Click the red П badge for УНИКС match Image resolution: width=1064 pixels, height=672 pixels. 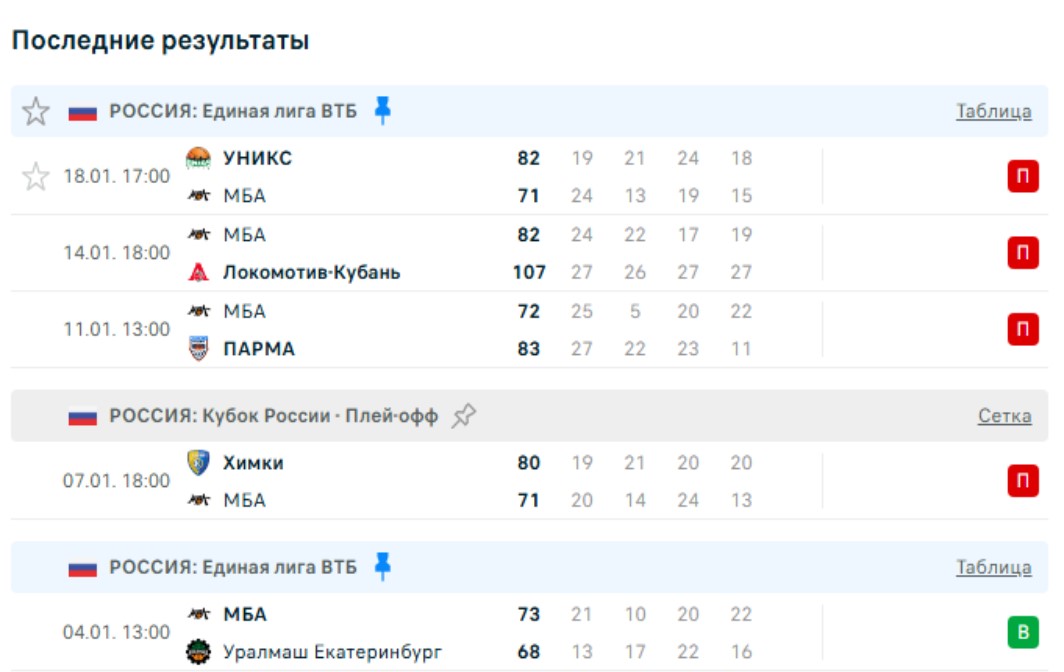tap(1022, 177)
